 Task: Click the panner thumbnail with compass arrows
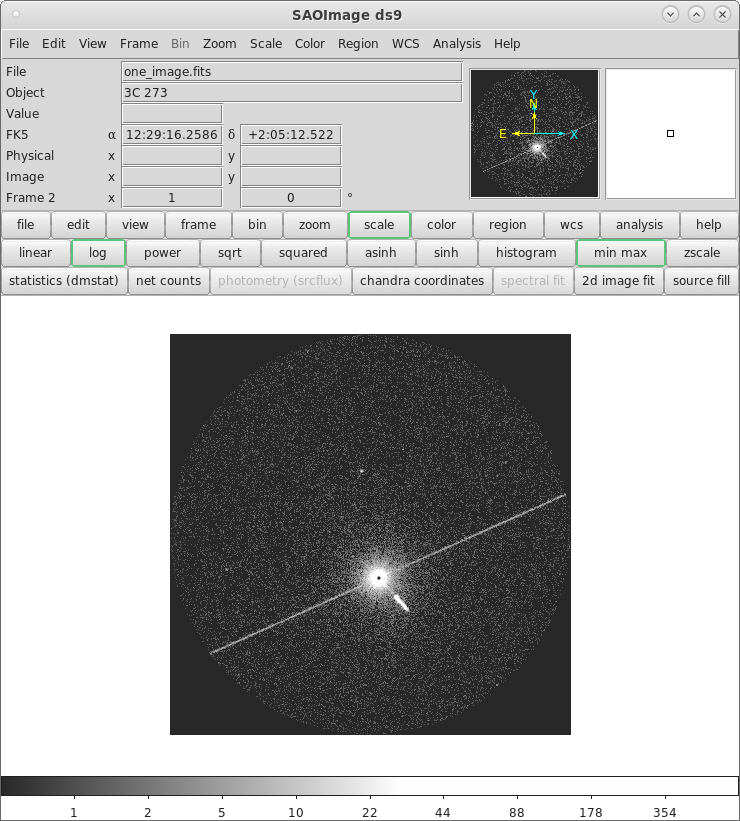(x=534, y=133)
